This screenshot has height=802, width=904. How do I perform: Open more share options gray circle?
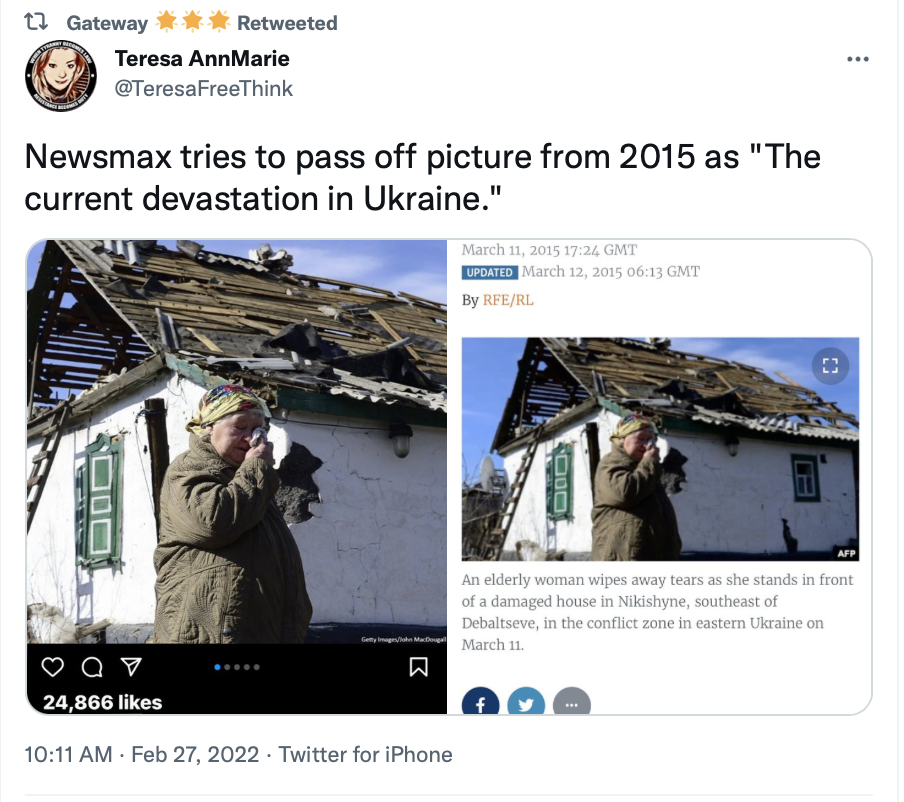click(x=571, y=702)
